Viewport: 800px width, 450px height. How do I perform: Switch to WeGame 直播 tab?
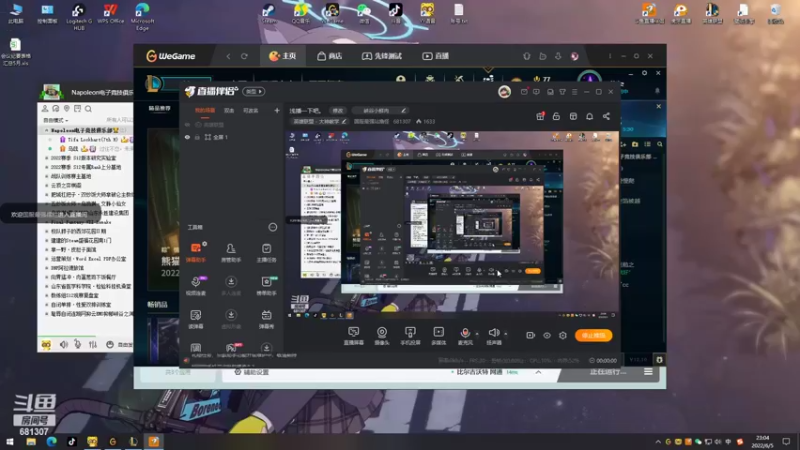tap(435, 56)
